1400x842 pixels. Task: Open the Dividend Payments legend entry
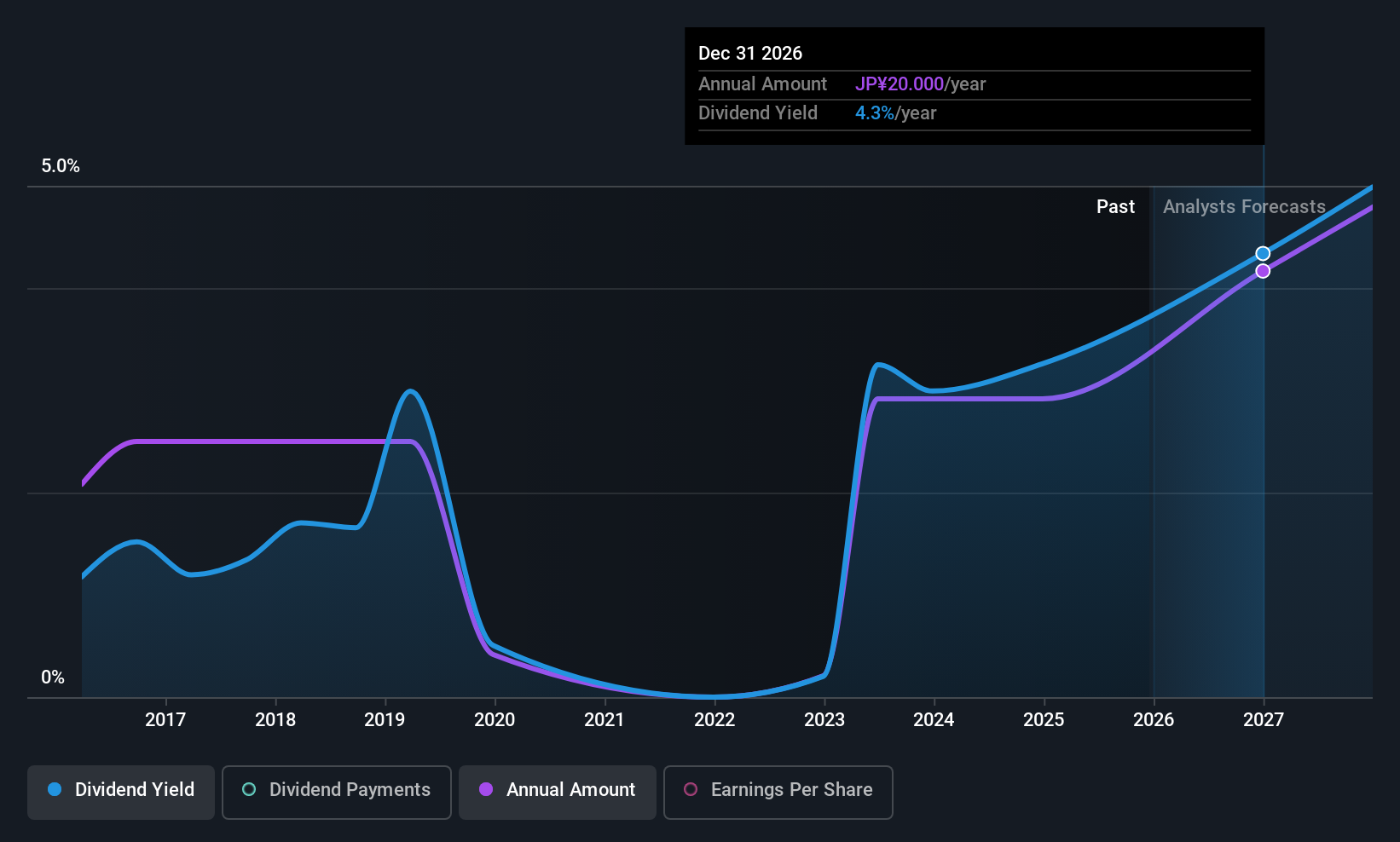[x=336, y=791]
